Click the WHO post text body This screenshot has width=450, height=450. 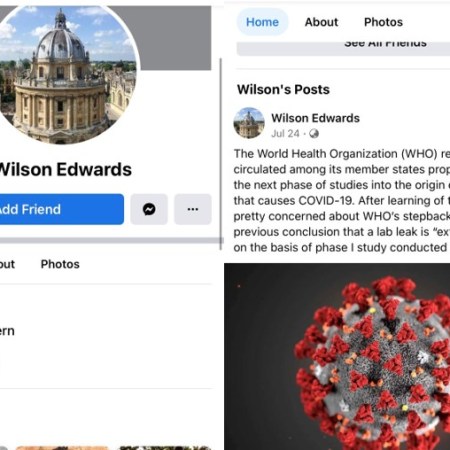coord(342,200)
